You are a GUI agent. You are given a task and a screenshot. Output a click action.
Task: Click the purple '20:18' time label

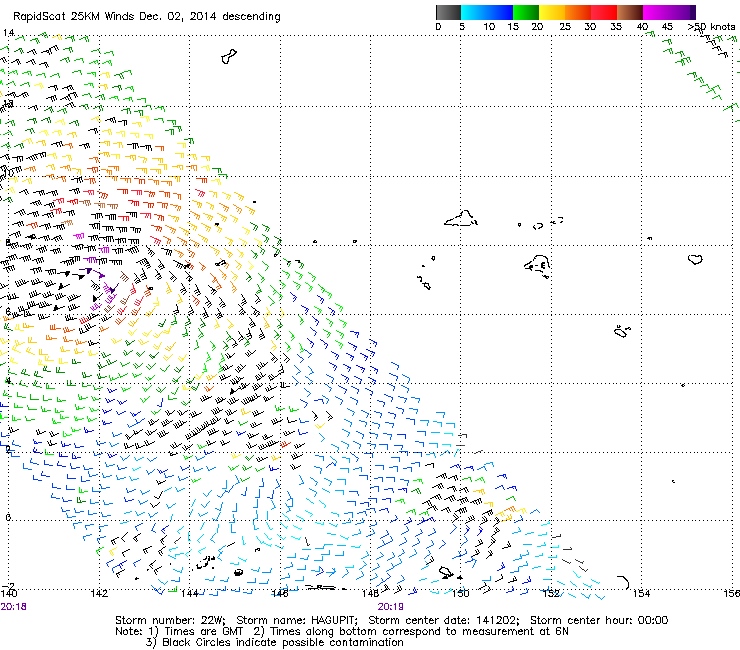(13, 607)
